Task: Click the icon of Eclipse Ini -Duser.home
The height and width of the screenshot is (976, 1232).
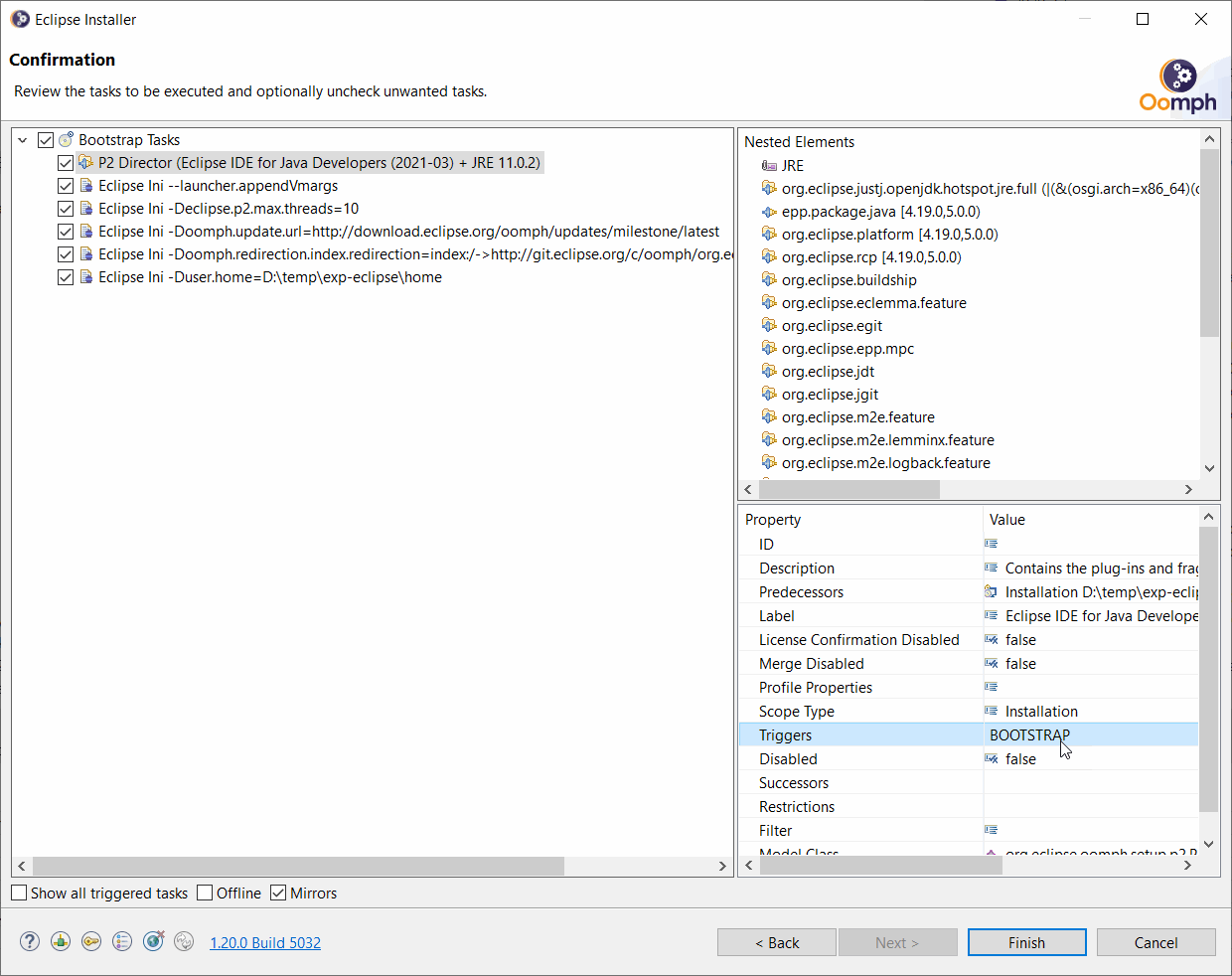Action: click(86, 277)
